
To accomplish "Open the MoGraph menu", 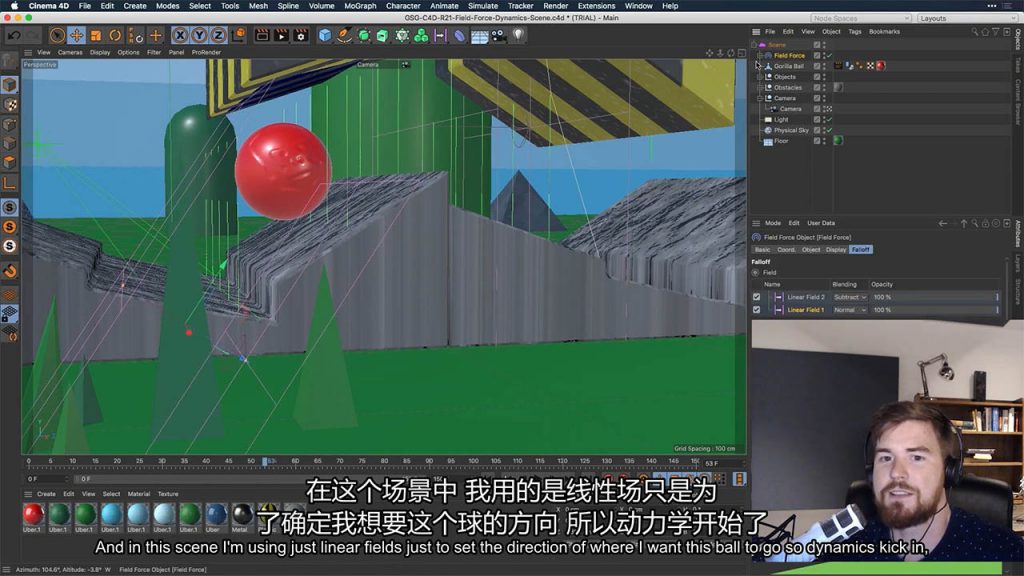I will 360,6.
